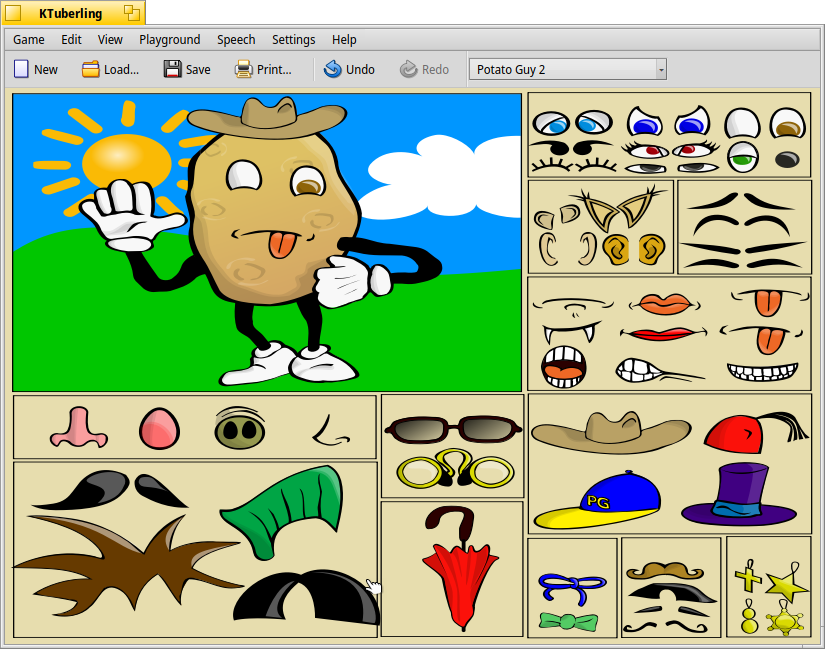Image resolution: width=825 pixels, height=649 pixels.
Task: Pick the orange puckered lips
Action: [665, 304]
